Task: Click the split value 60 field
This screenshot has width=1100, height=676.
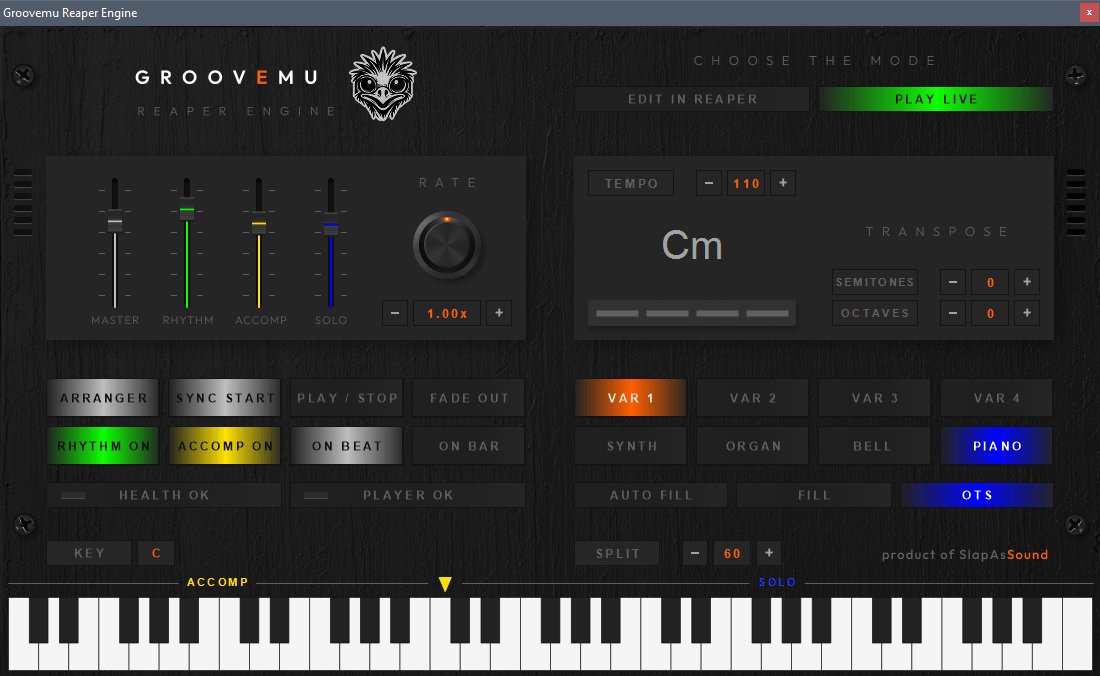Action: (732, 553)
